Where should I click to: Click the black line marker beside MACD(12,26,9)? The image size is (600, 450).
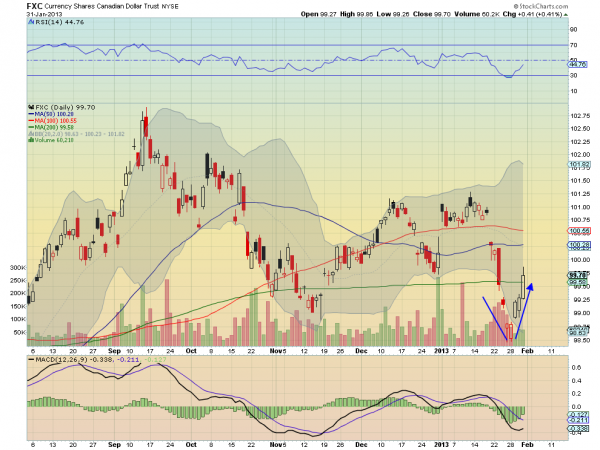tap(31, 360)
